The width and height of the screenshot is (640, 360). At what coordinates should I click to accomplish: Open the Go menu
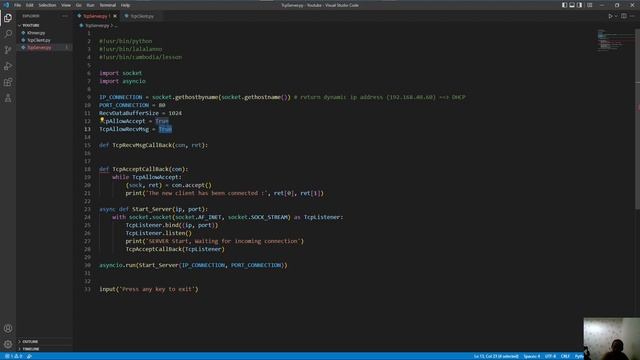click(x=78, y=5)
